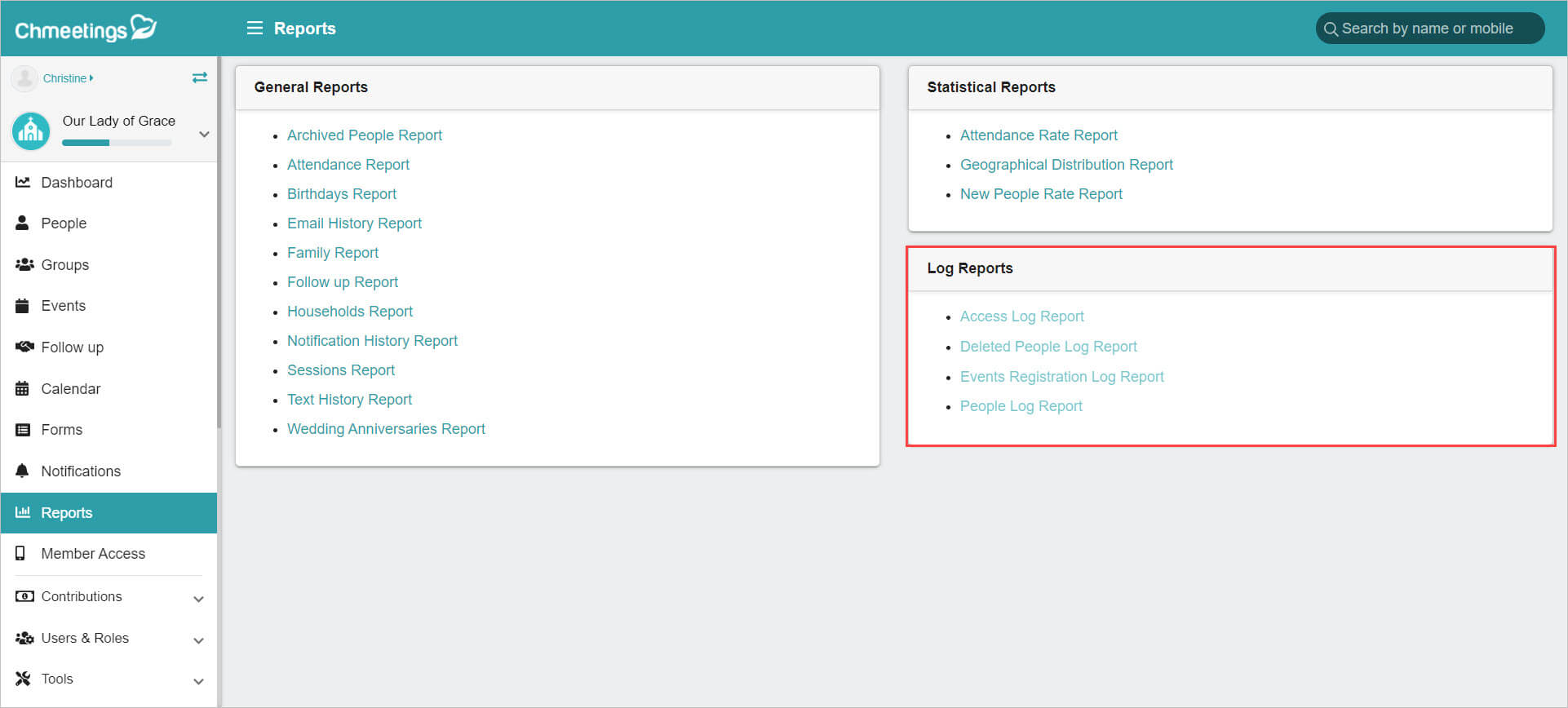Click the Search by name or mobile field
Image resolution: width=1568 pixels, height=708 pixels.
tap(1429, 29)
